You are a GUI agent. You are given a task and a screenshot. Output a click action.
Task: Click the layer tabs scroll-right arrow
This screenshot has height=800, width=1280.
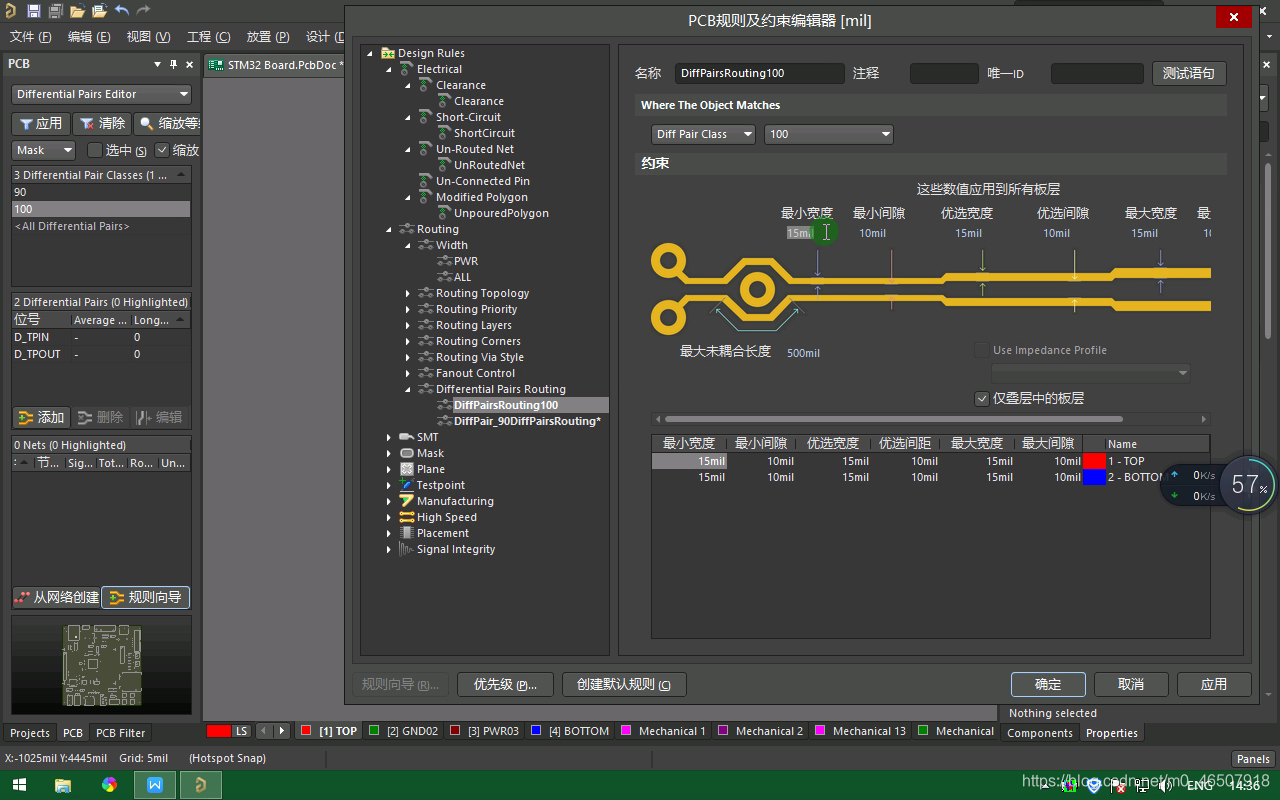[283, 731]
